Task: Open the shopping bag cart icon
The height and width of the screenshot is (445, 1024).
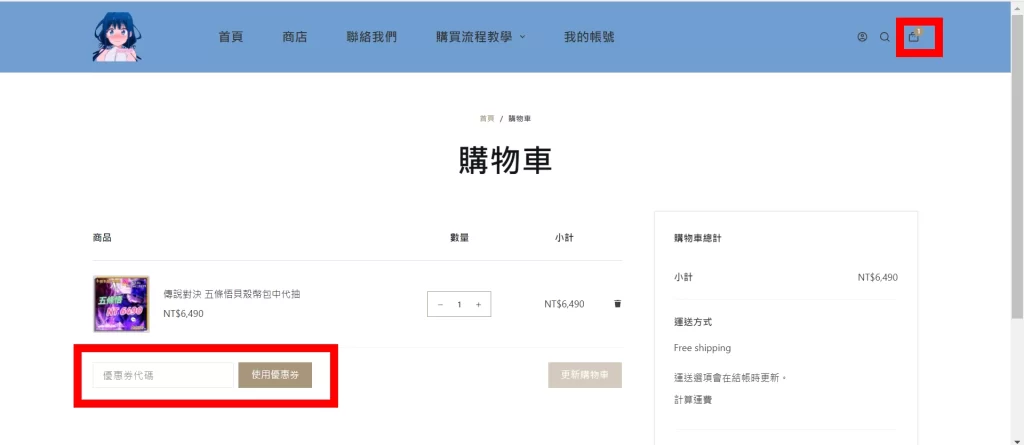Action: [x=914, y=37]
